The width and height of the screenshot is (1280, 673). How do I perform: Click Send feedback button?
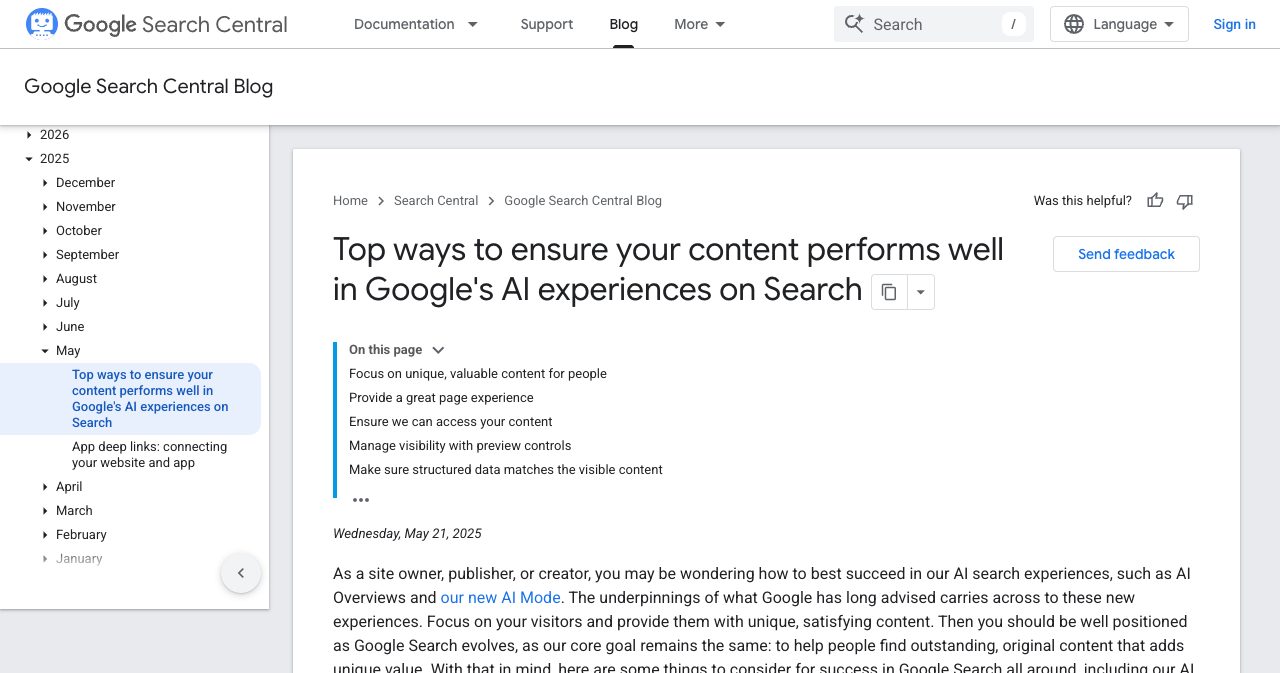click(x=1126, y=254)
